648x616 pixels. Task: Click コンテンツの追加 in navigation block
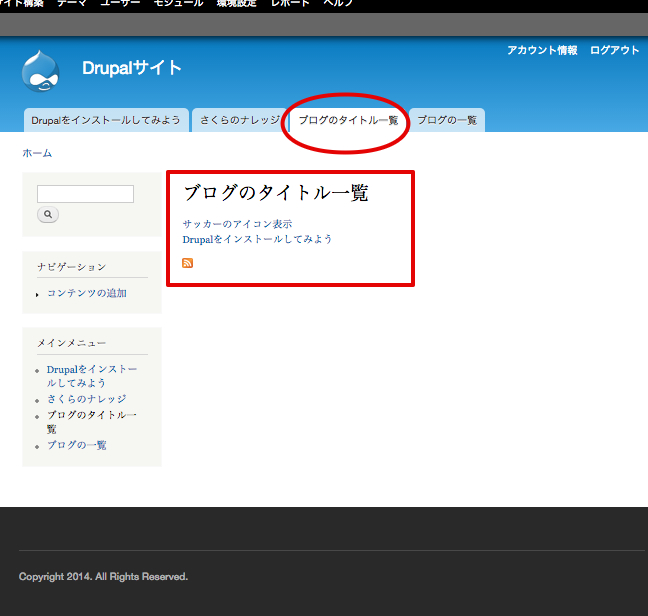[87, 293]
